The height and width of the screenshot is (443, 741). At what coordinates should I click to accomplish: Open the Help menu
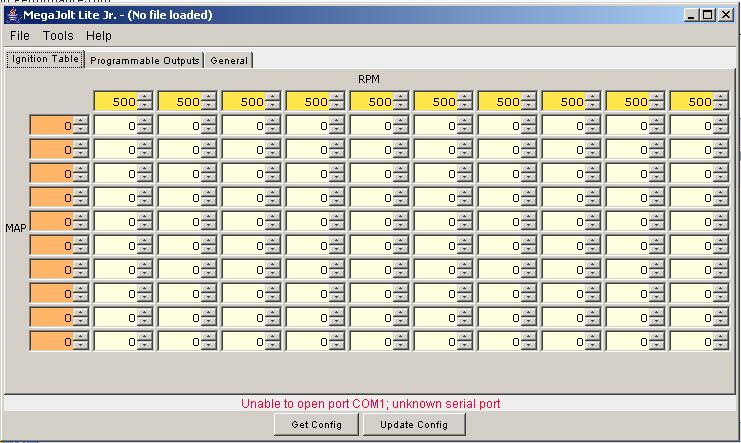(99, 36)
